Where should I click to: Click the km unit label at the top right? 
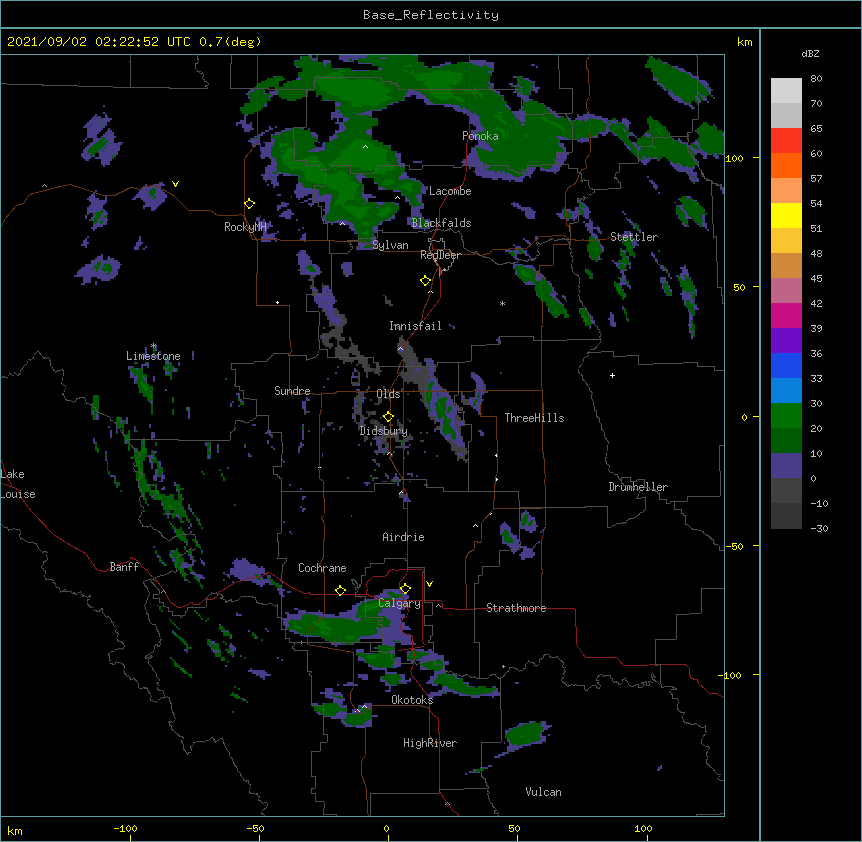point(744,42)
